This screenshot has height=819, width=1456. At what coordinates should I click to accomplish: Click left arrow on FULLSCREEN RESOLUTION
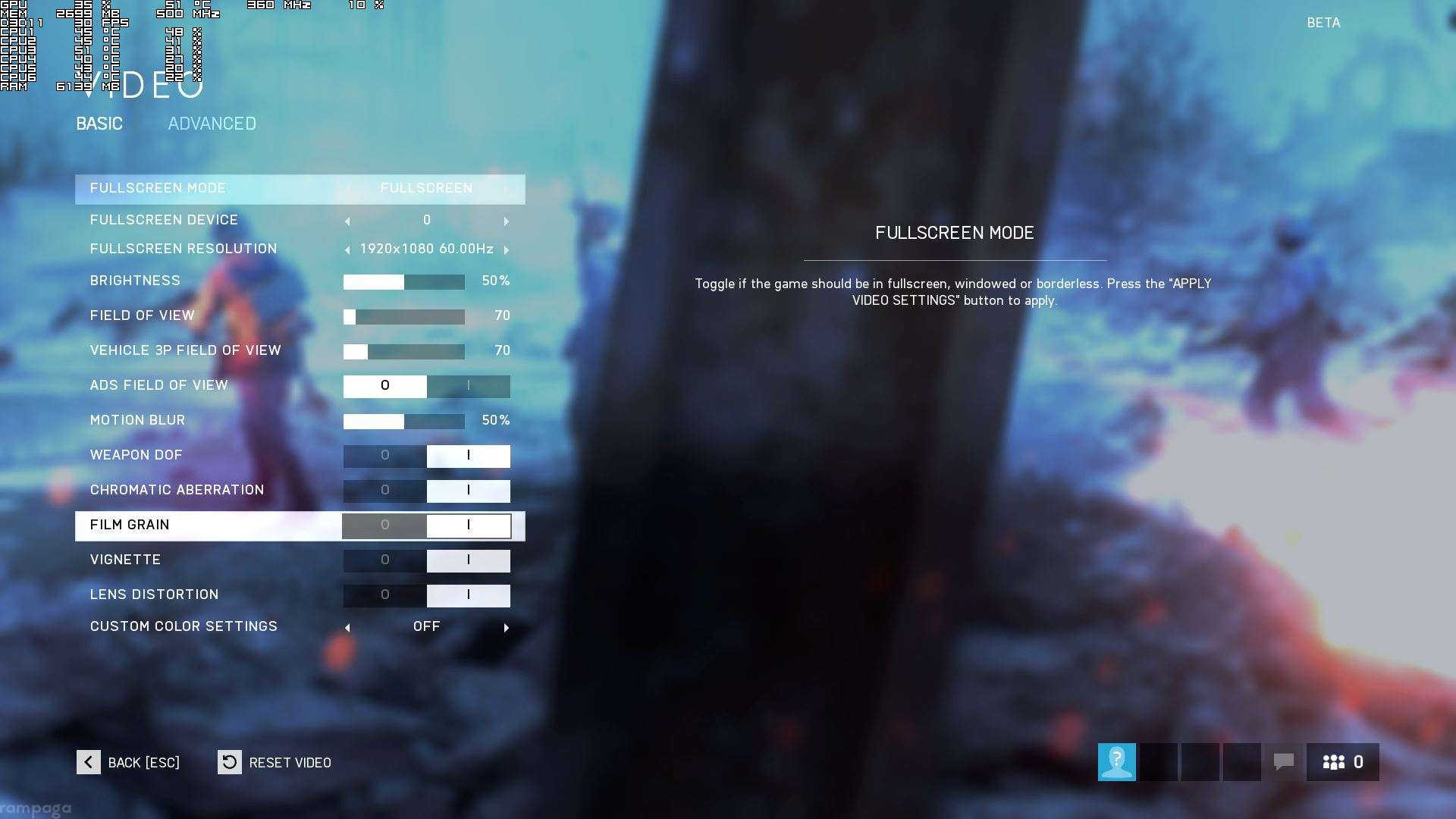coord(348,249)
